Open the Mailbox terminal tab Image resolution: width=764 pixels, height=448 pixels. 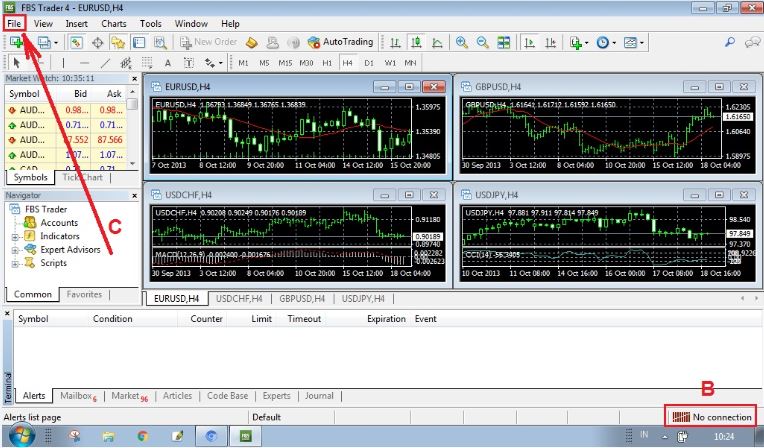[78, 396]
